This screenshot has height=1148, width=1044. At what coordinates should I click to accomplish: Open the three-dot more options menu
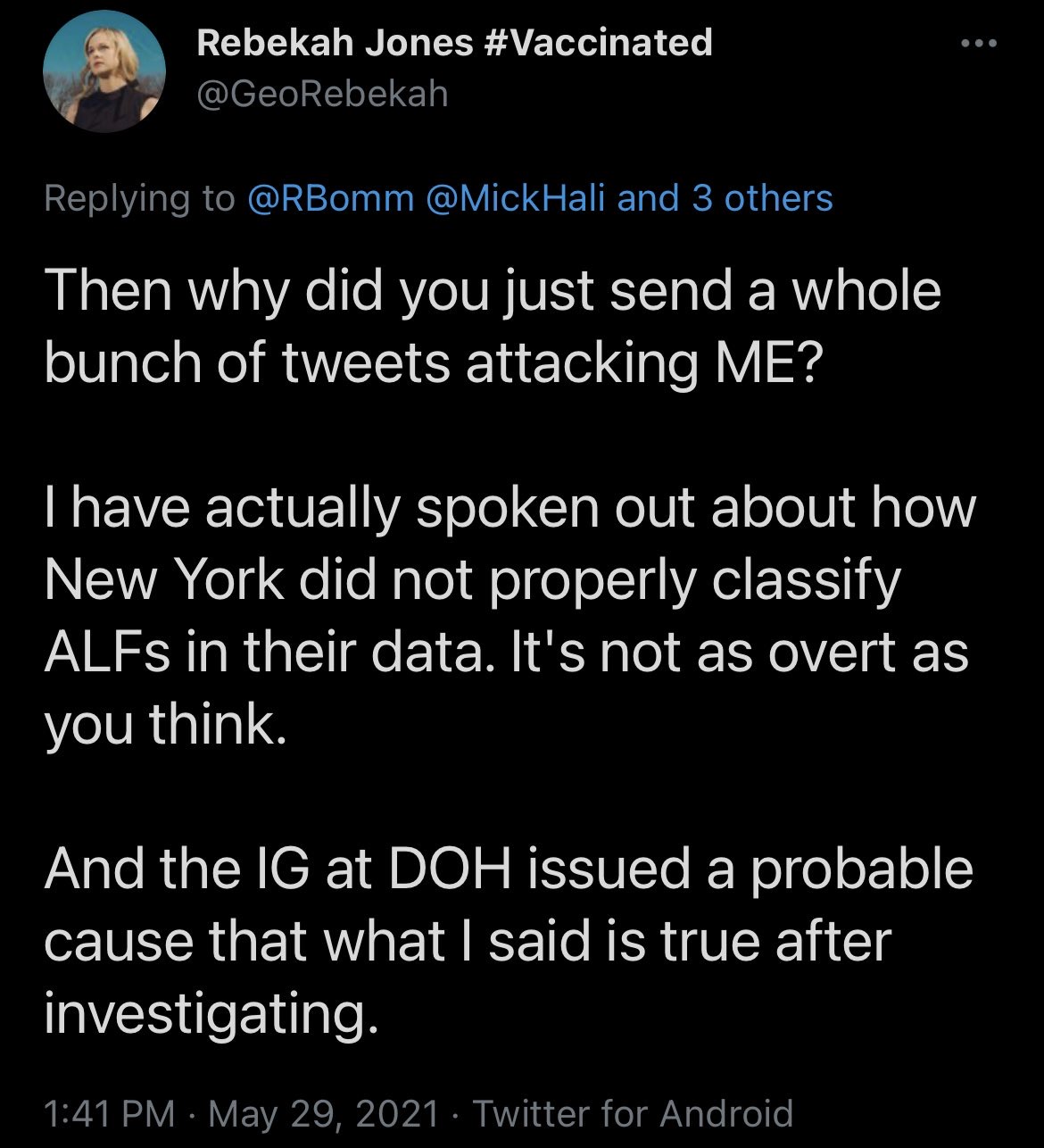[979, 44]
